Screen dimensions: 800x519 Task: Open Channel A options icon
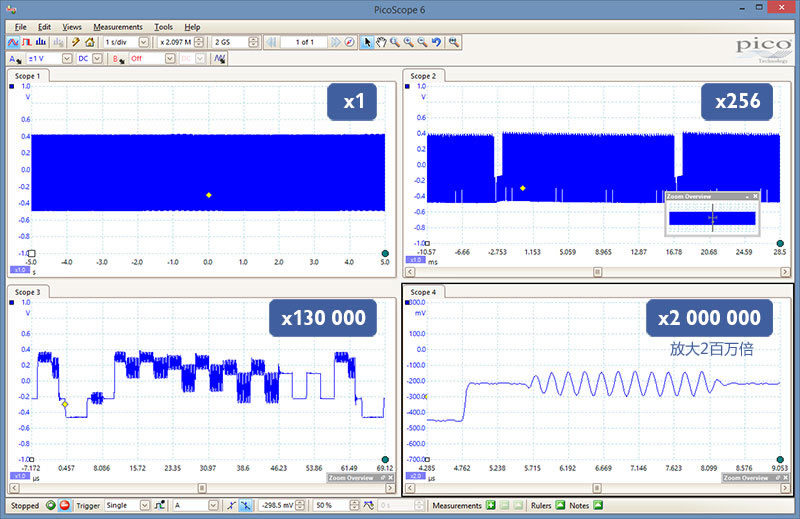15,59
